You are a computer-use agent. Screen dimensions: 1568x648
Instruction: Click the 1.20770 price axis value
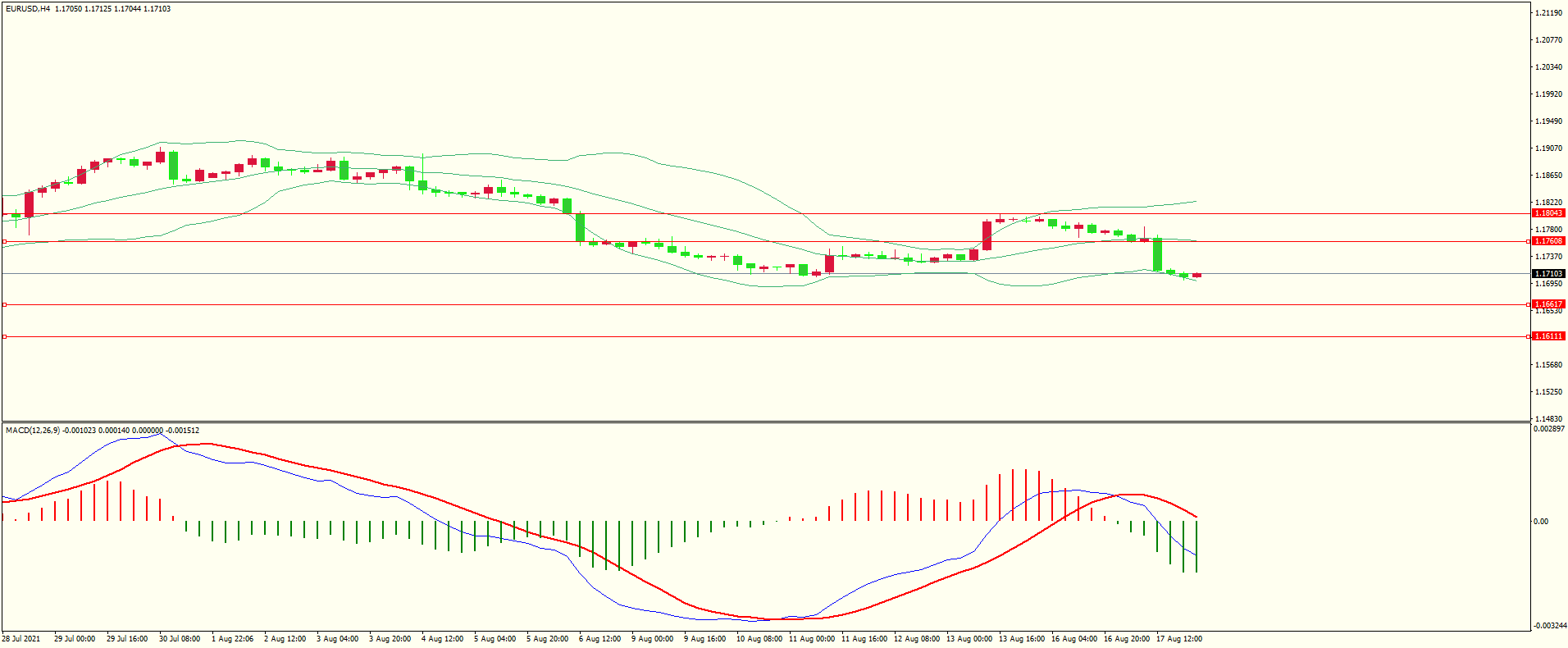(1548, 40)
